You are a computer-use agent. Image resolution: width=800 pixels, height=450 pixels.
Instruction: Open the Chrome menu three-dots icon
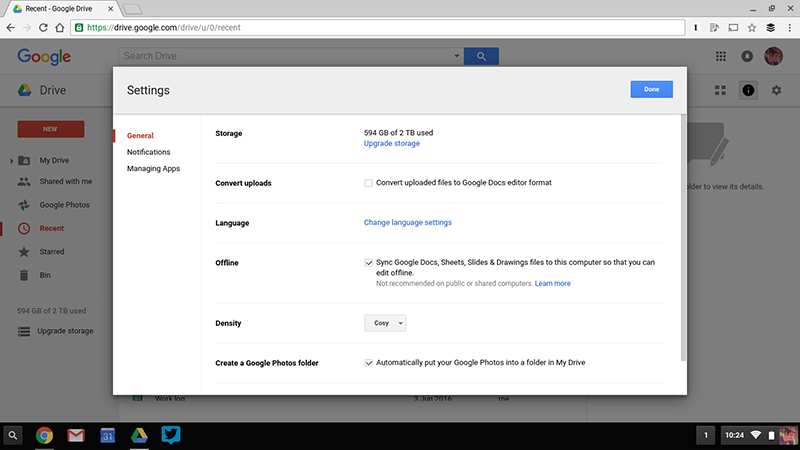click(789, 28)
